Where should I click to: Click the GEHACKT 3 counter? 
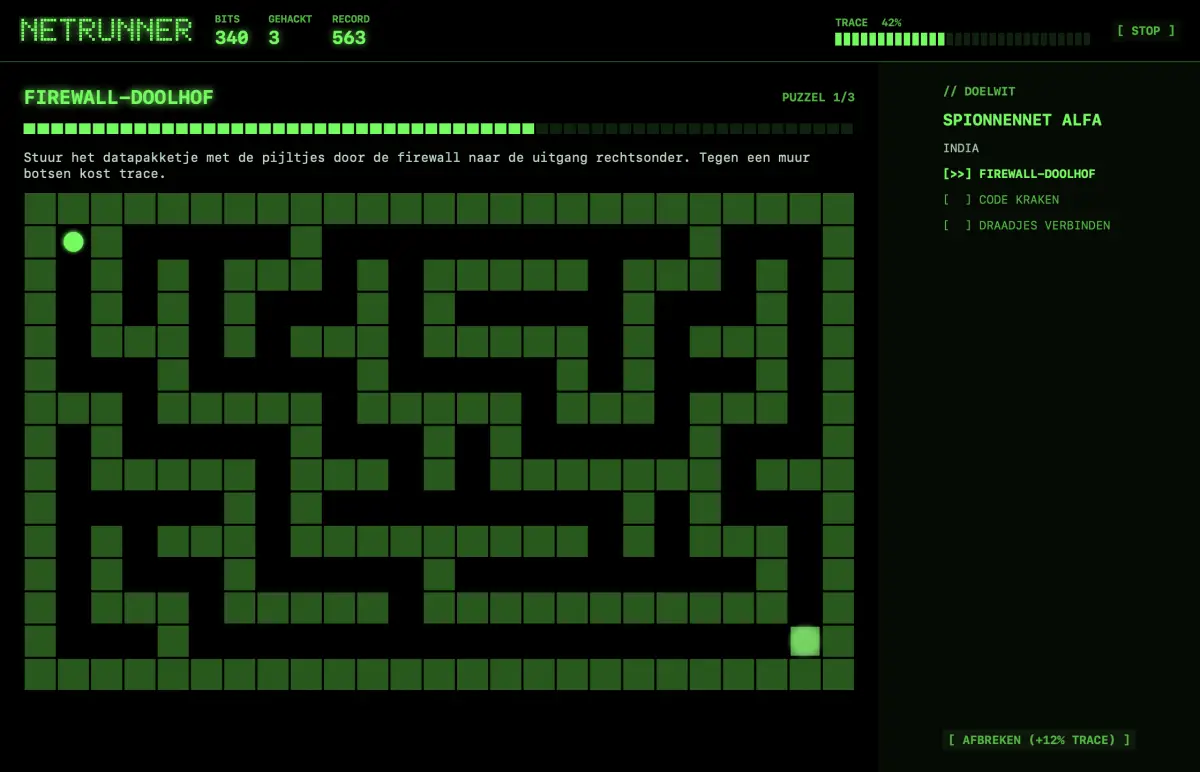point(290,31)
